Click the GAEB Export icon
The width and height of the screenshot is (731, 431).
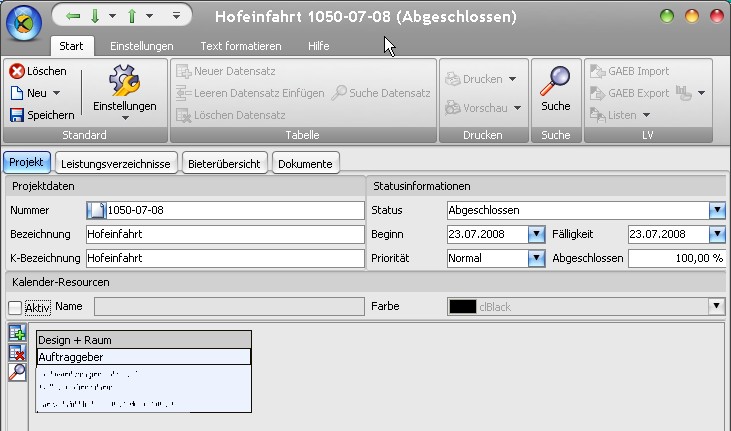pos(597,93)
